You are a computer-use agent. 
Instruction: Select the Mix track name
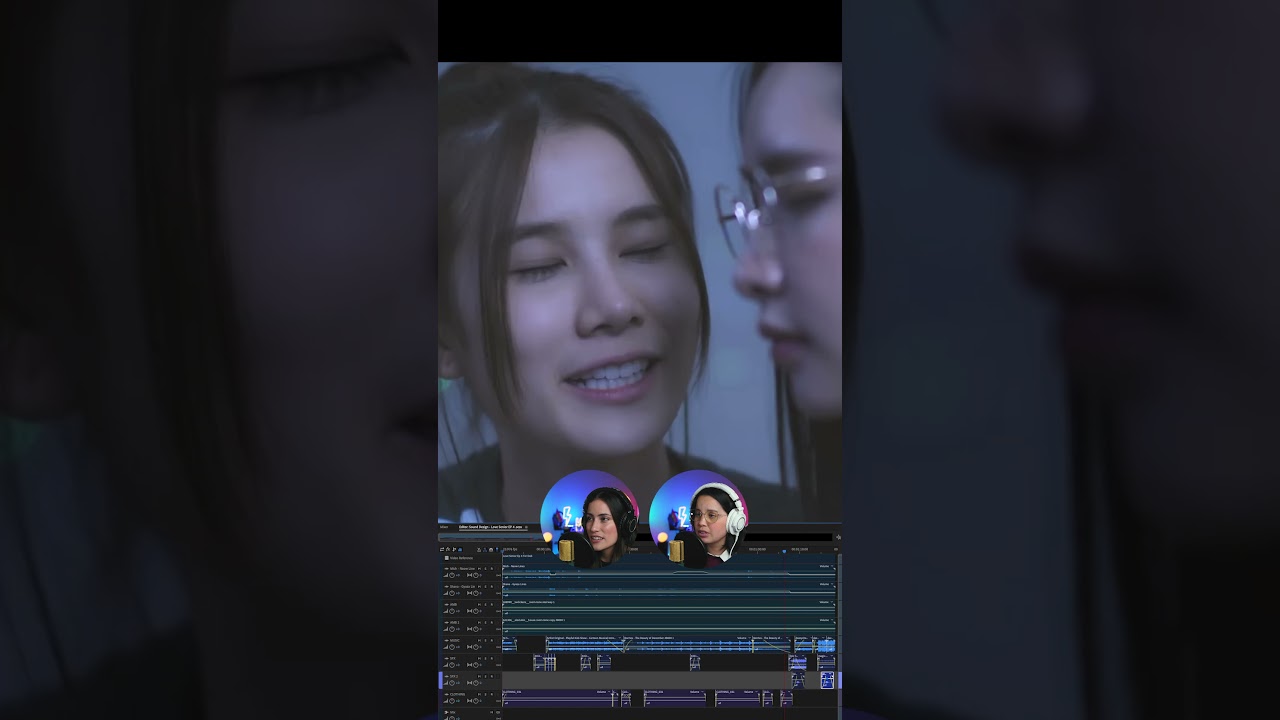(452, 712)
